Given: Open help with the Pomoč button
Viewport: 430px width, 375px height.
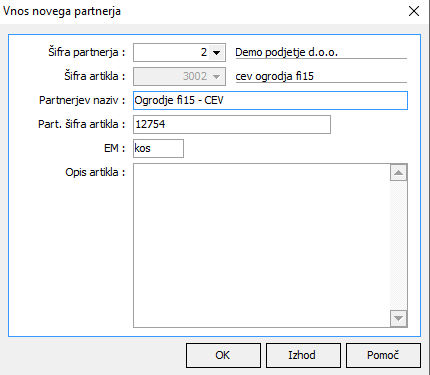Looking at the screenshot, I should click(x=383, y=355).
